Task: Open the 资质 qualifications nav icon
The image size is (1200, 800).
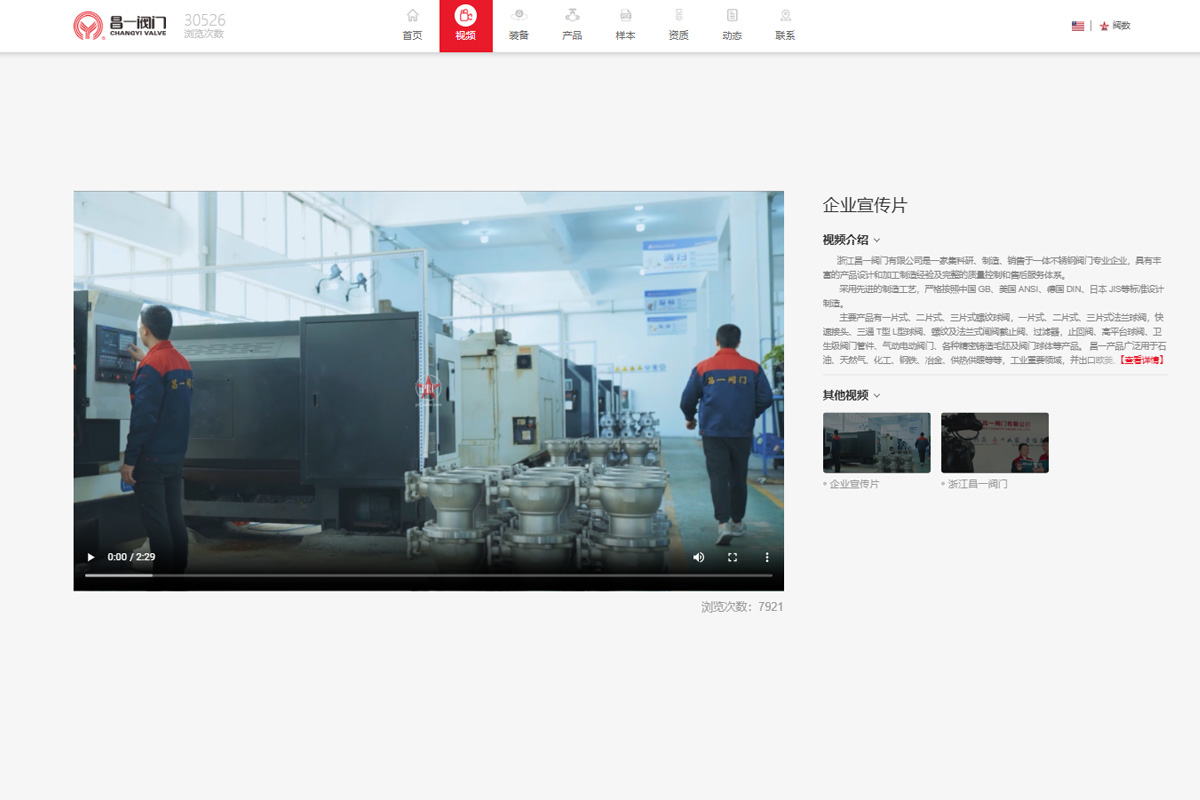Action: coord(679,16)
